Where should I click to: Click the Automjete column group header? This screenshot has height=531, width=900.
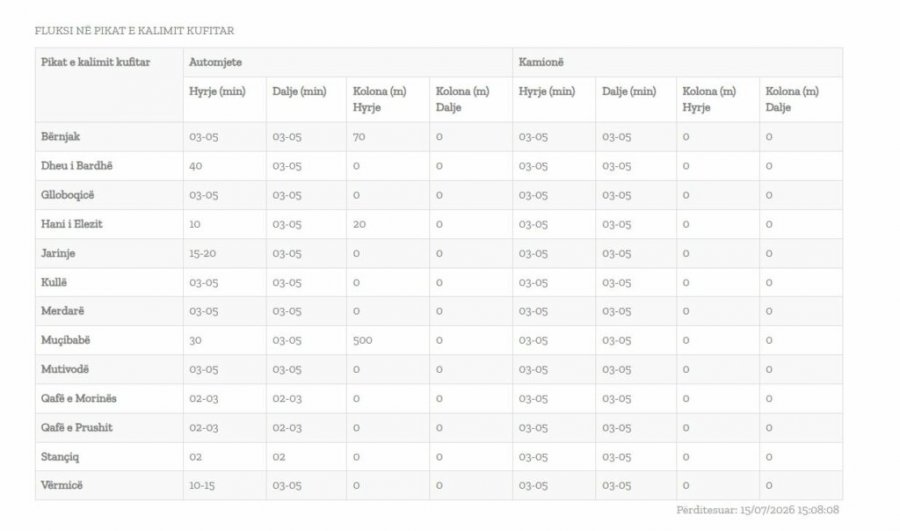pos(215,62)
